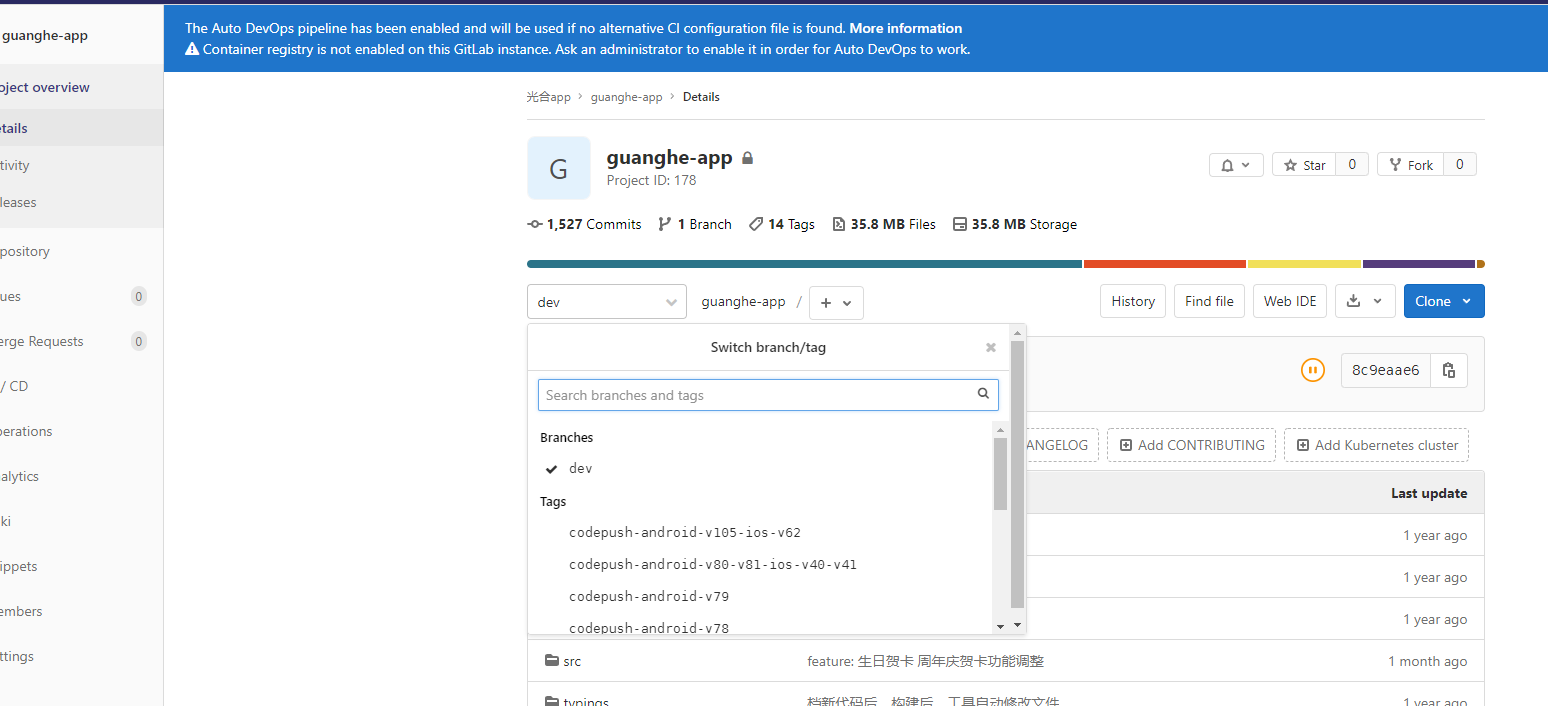The image size is (1548, 706).
Task: Follow the More information link
Action: [x=905, y=28]
